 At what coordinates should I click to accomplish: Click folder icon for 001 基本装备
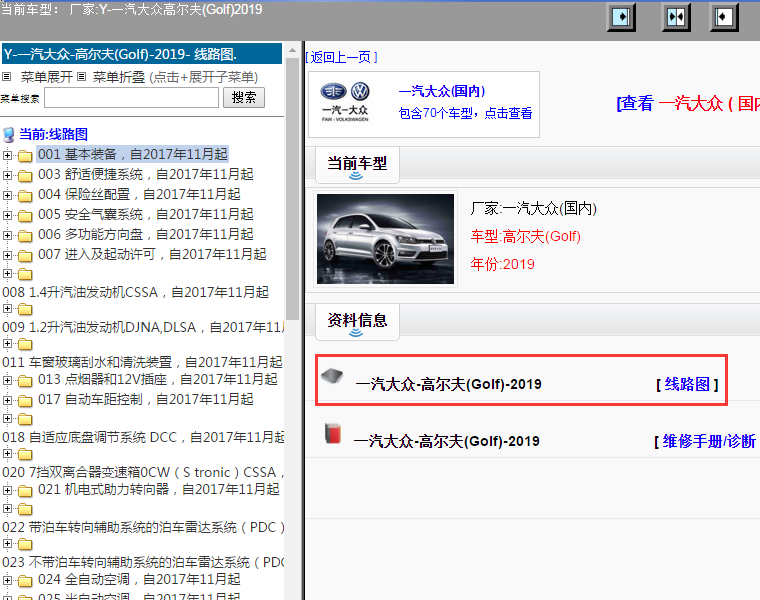(25, 156)
